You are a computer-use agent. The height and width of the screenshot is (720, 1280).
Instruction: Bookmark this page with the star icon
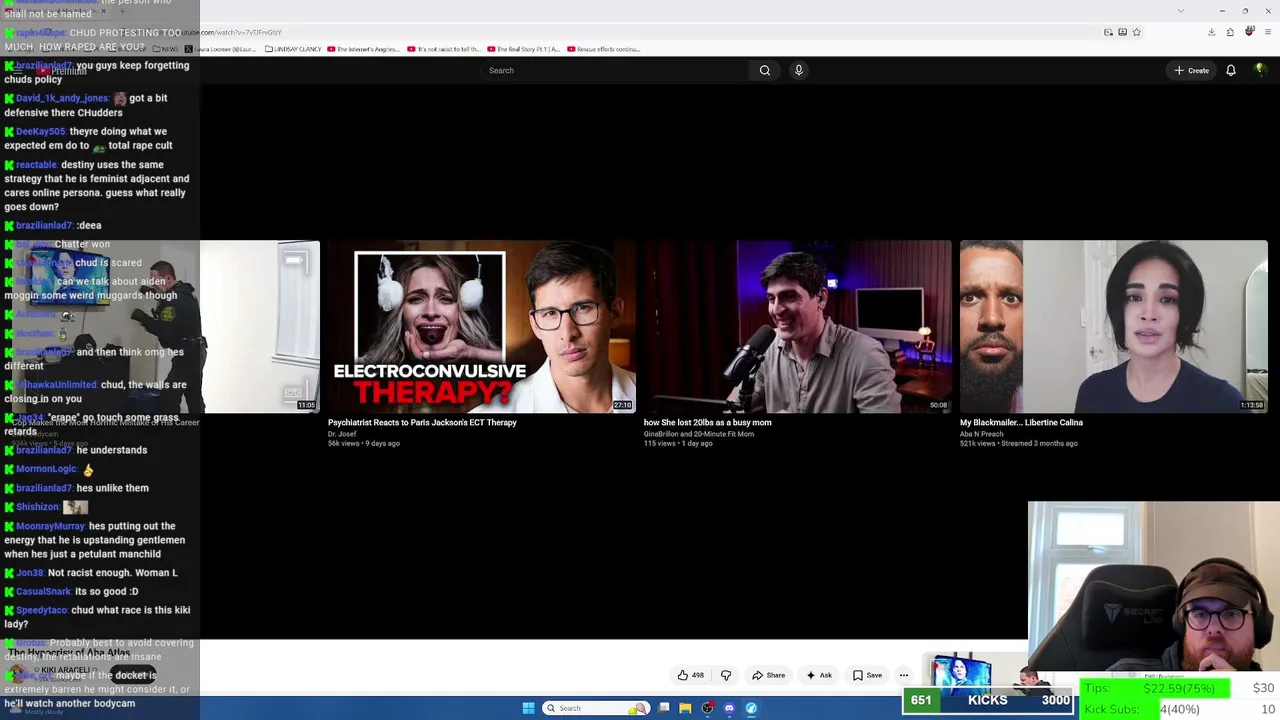(1136, 32)
